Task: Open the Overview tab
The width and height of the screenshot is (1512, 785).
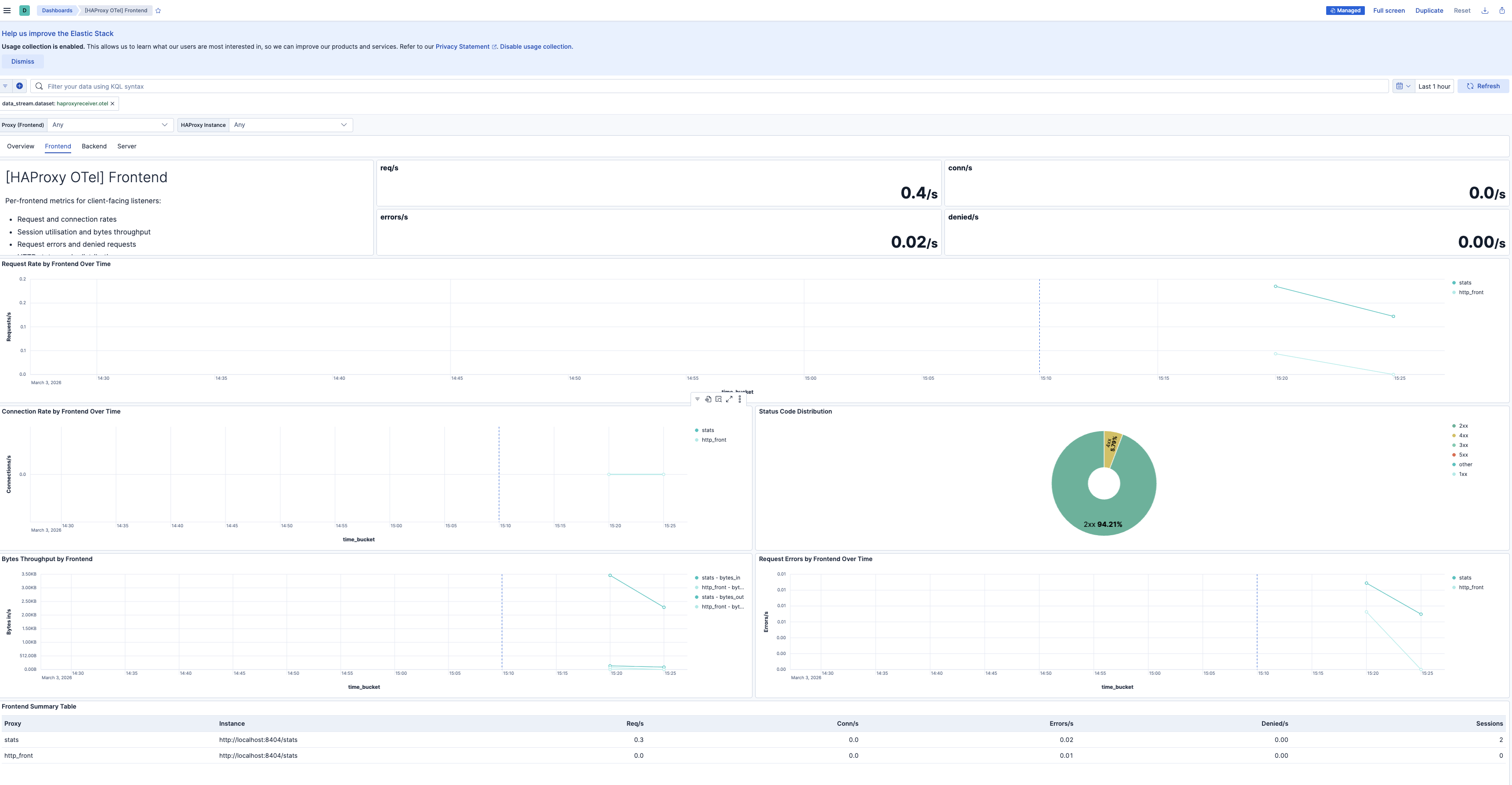Action: pyautogui.click(x=20, y=146)
